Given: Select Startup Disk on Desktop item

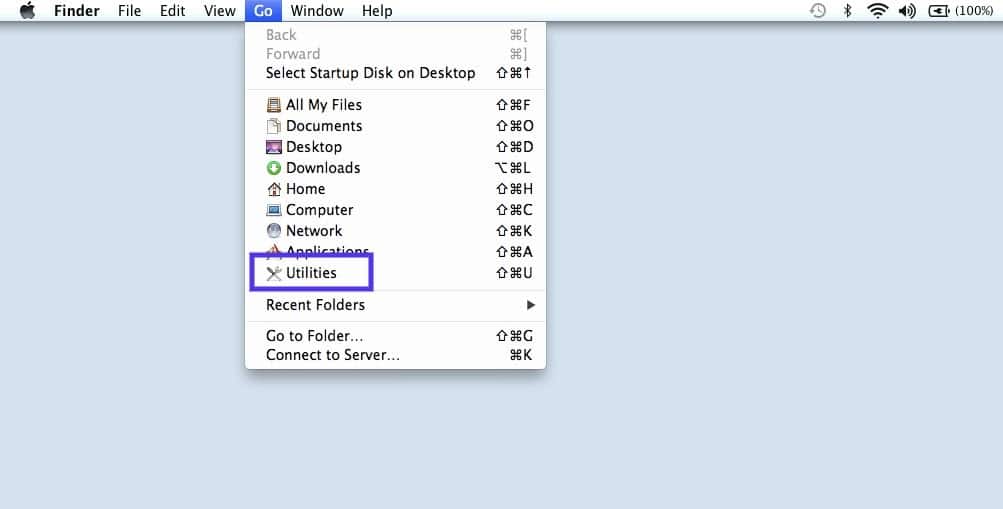Looking at the screenshot, I should (x=370, y=73).
